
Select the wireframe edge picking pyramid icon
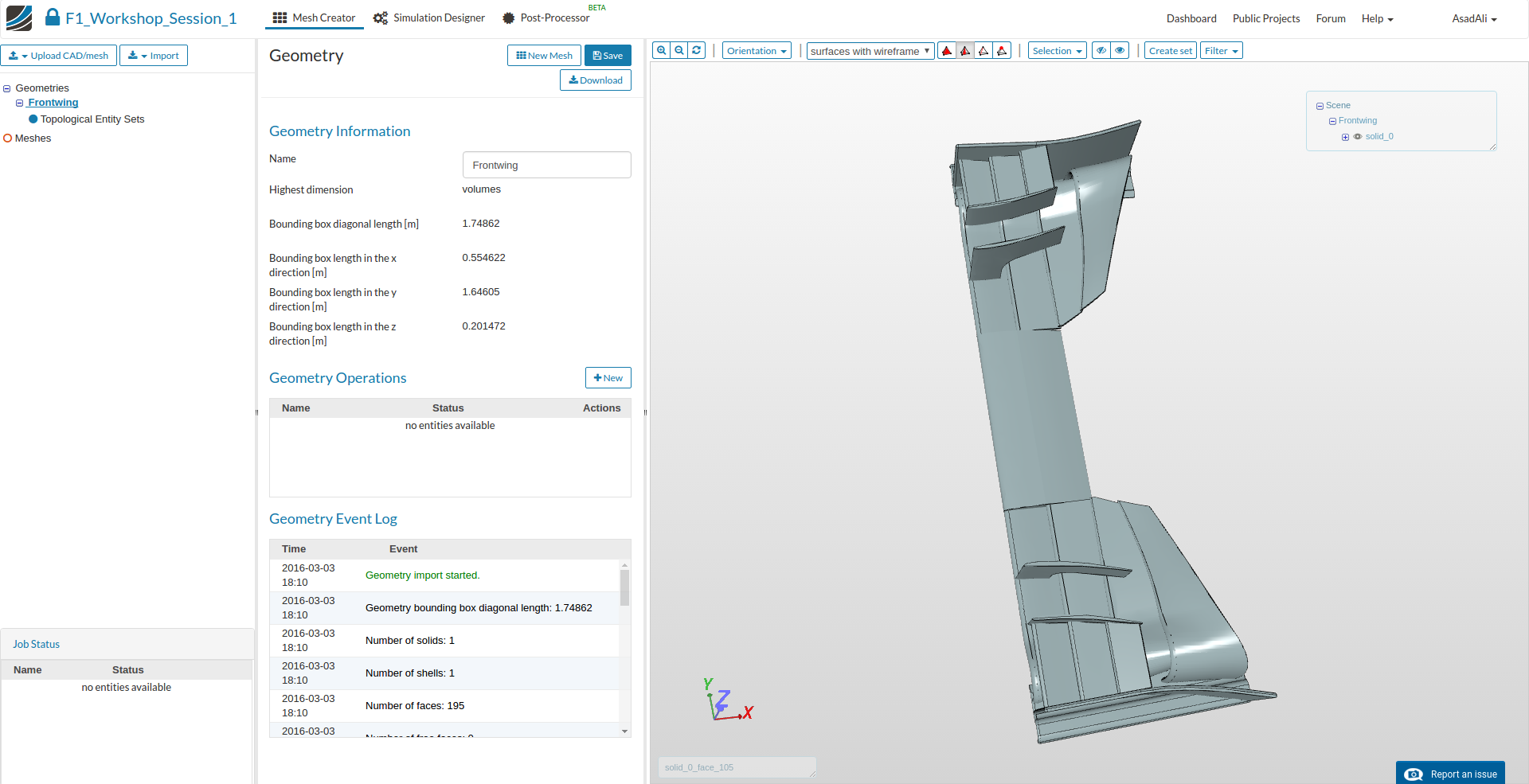click(x=983, y=51)
